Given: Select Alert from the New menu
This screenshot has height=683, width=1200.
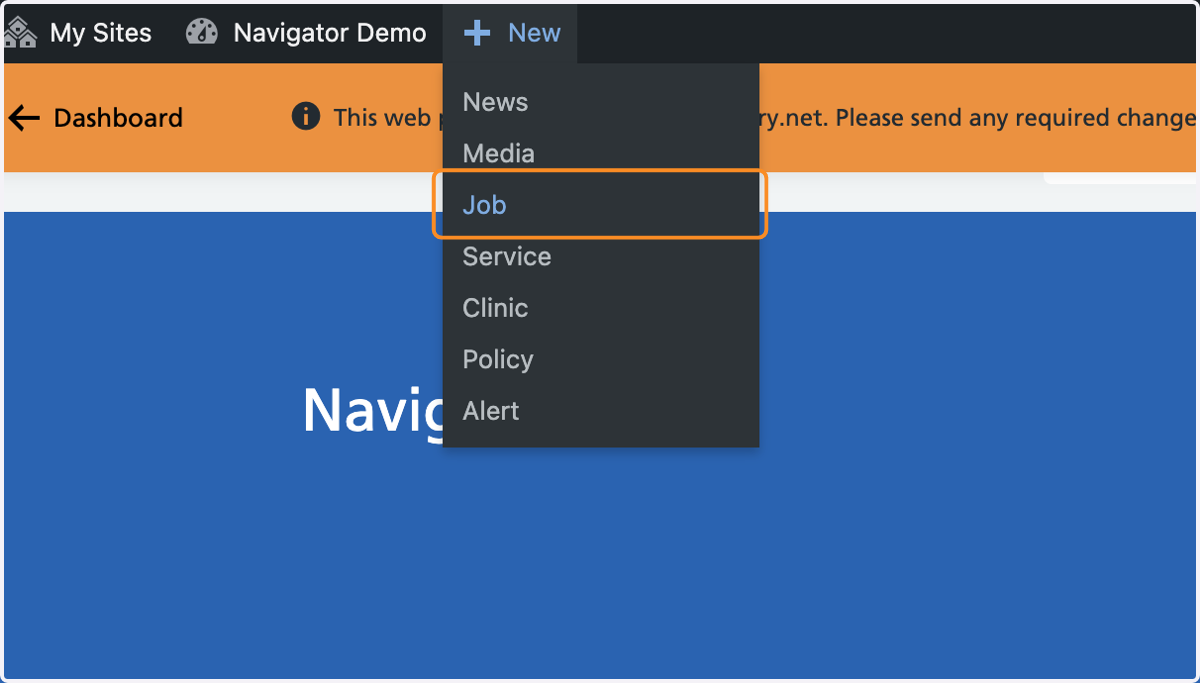Looking at the screenshot, I should [601, 411].
